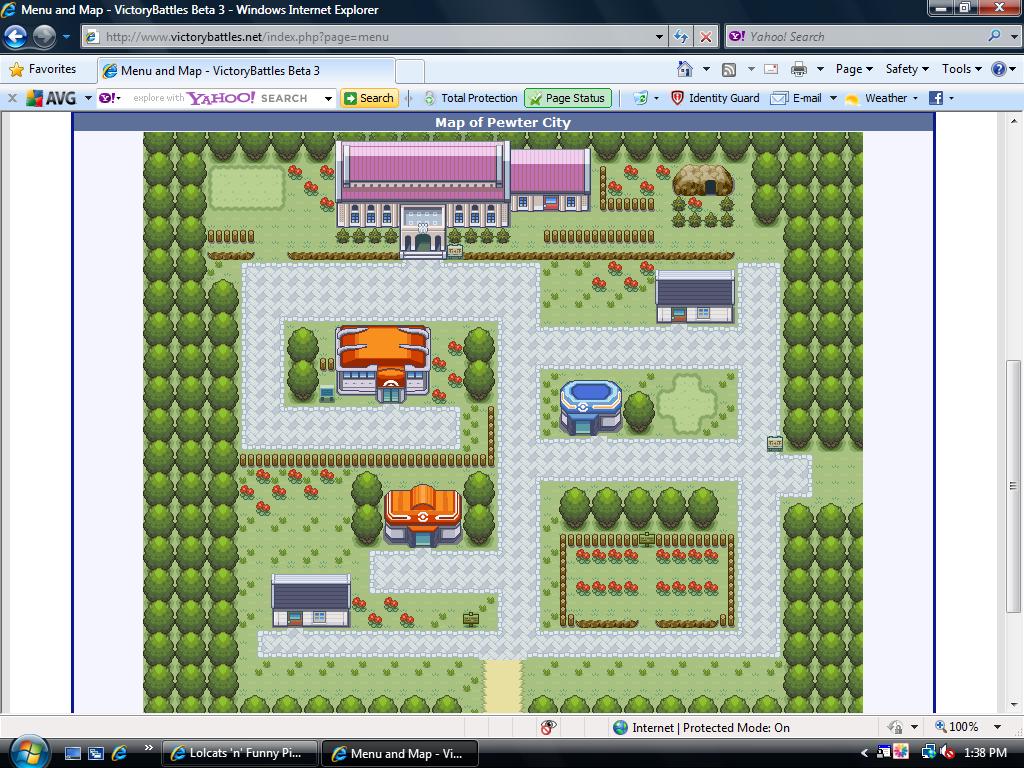The width and height of the screenshot is (1024, 768).
Task: Click the 100% zoom level button
Action: [957, 727]
